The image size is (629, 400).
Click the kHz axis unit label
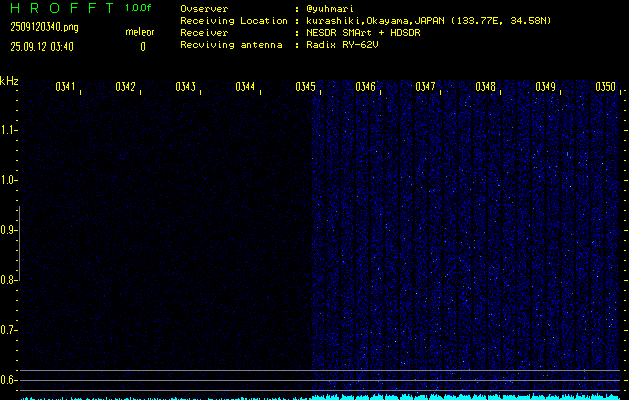pyautogui.click(x=9, y=81)
